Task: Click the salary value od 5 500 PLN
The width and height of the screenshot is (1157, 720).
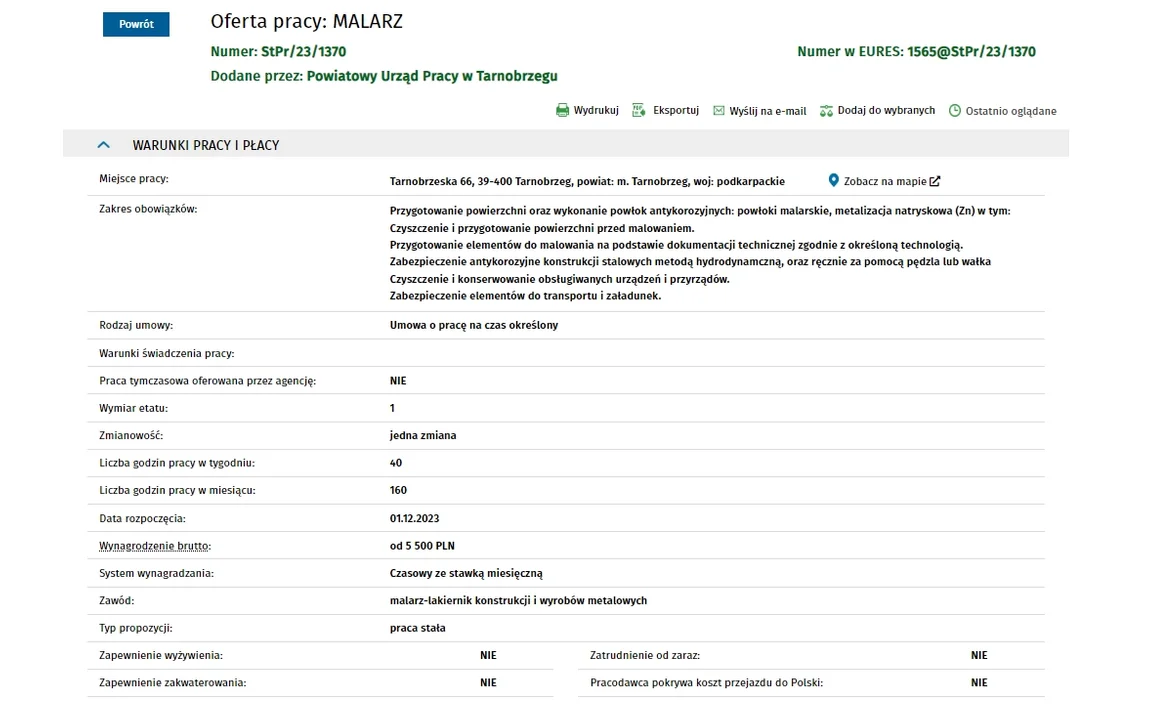Action: point(422,546)
